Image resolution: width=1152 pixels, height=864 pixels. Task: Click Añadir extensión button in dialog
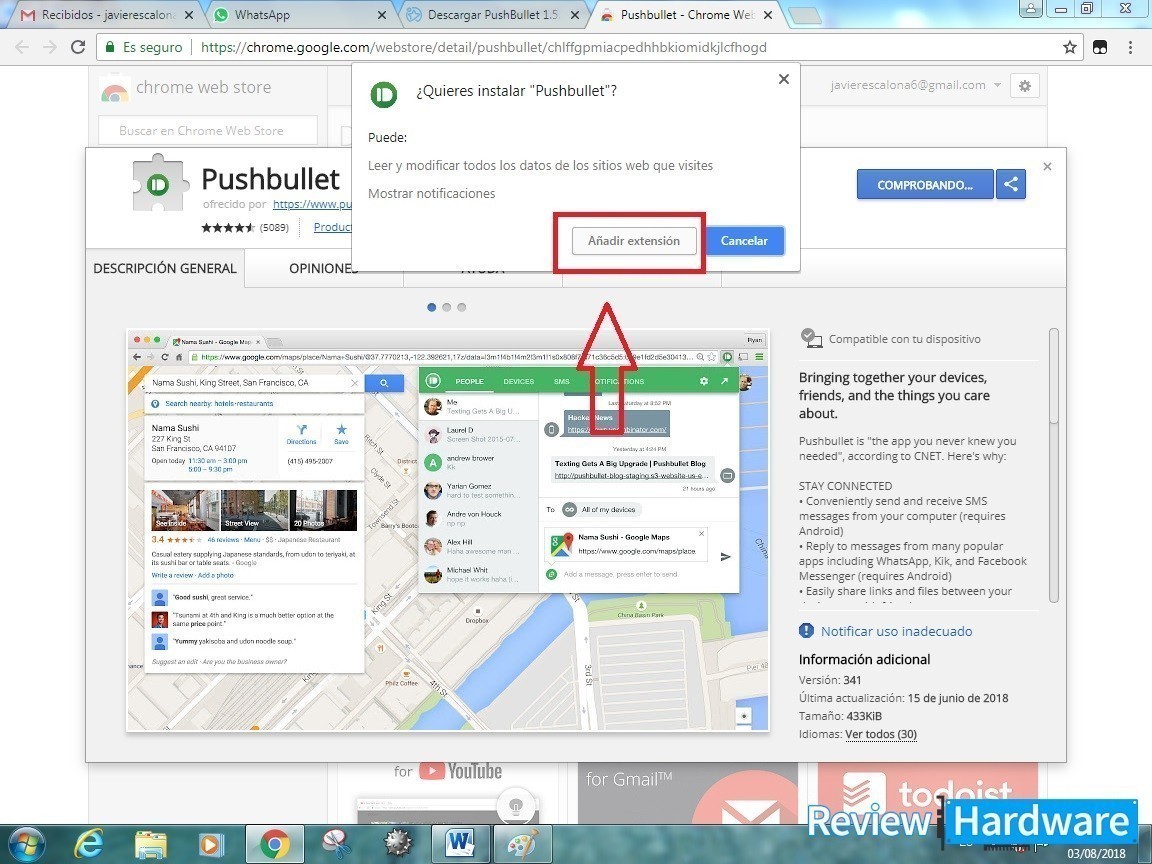pyautogui.click(x=634, y=241)
